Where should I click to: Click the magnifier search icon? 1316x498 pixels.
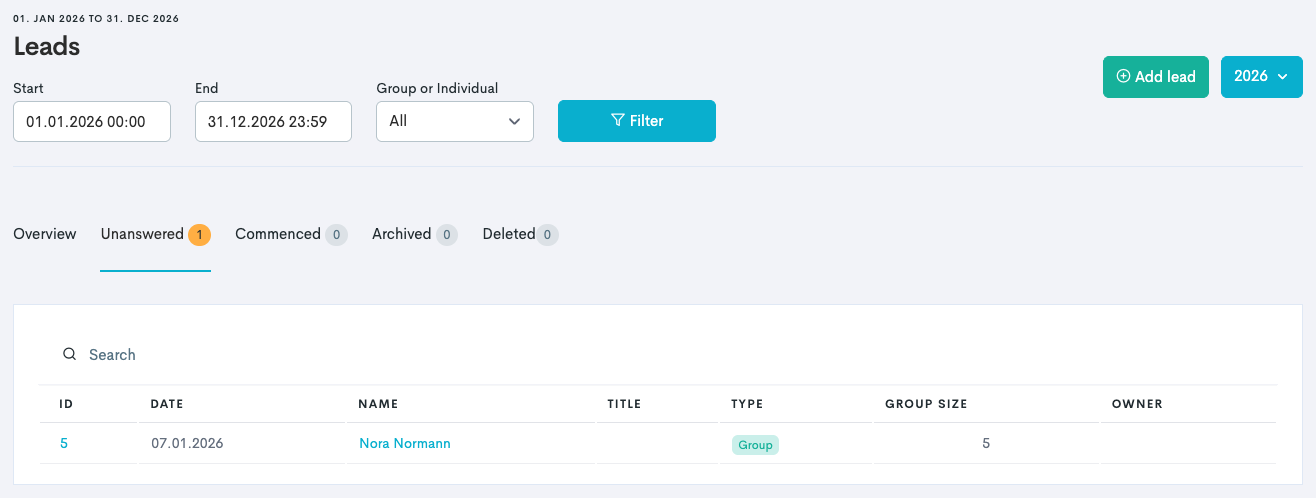click(69, 355)
